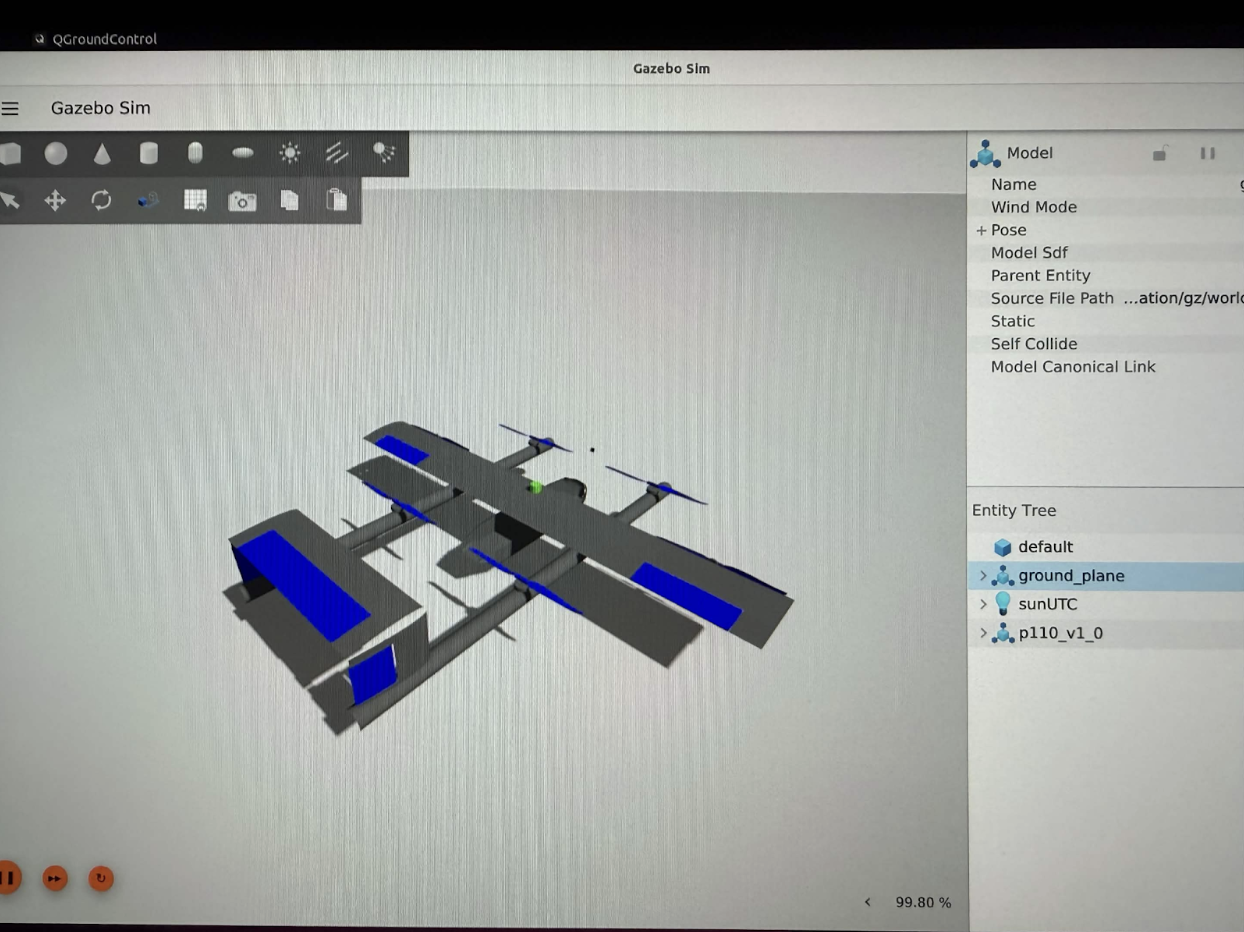This screenshot has height=932, width=1244.
Task: Insert a sphere shape
Action: coord(56,153)
